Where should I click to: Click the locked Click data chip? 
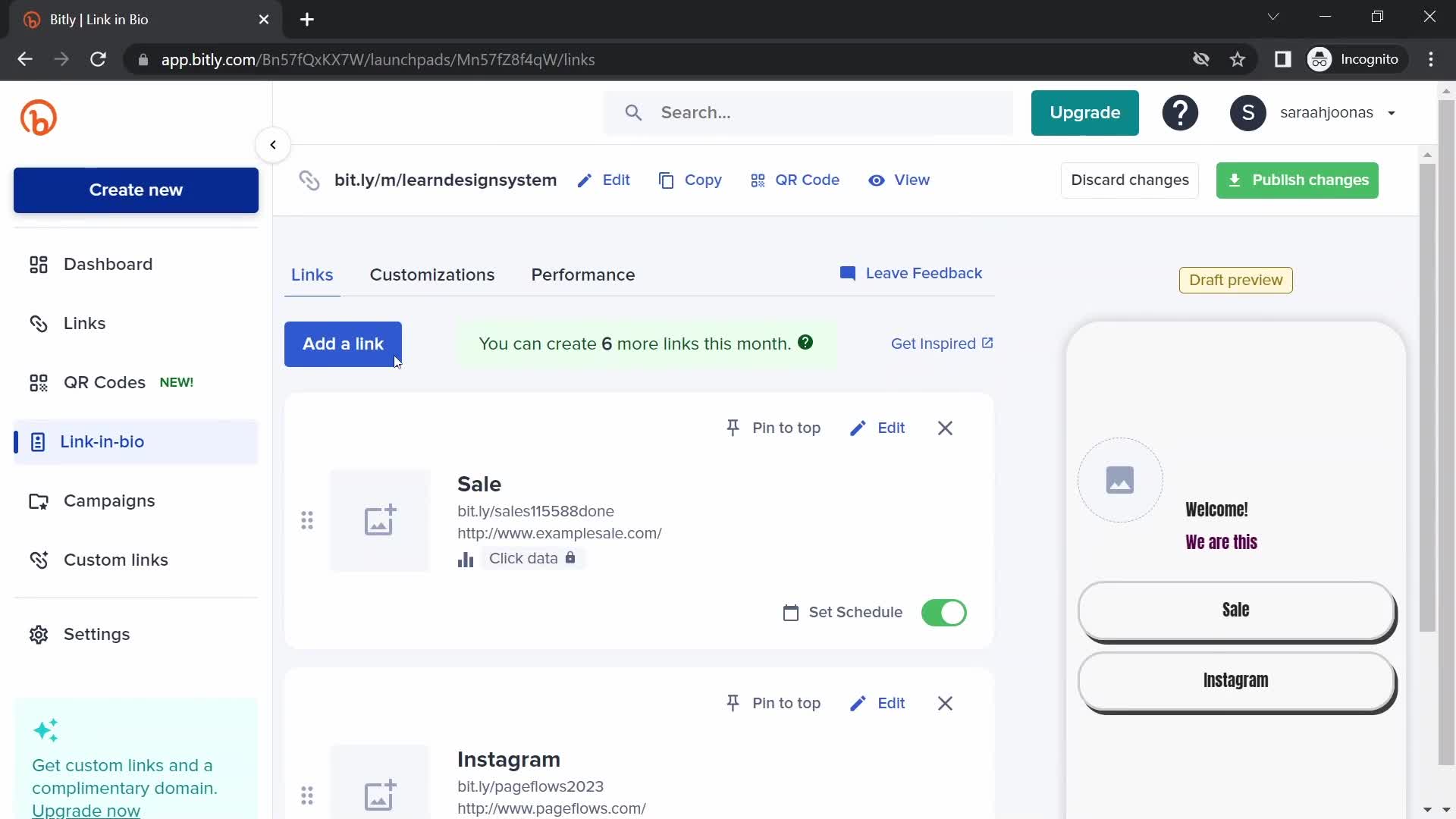[532, 559]
